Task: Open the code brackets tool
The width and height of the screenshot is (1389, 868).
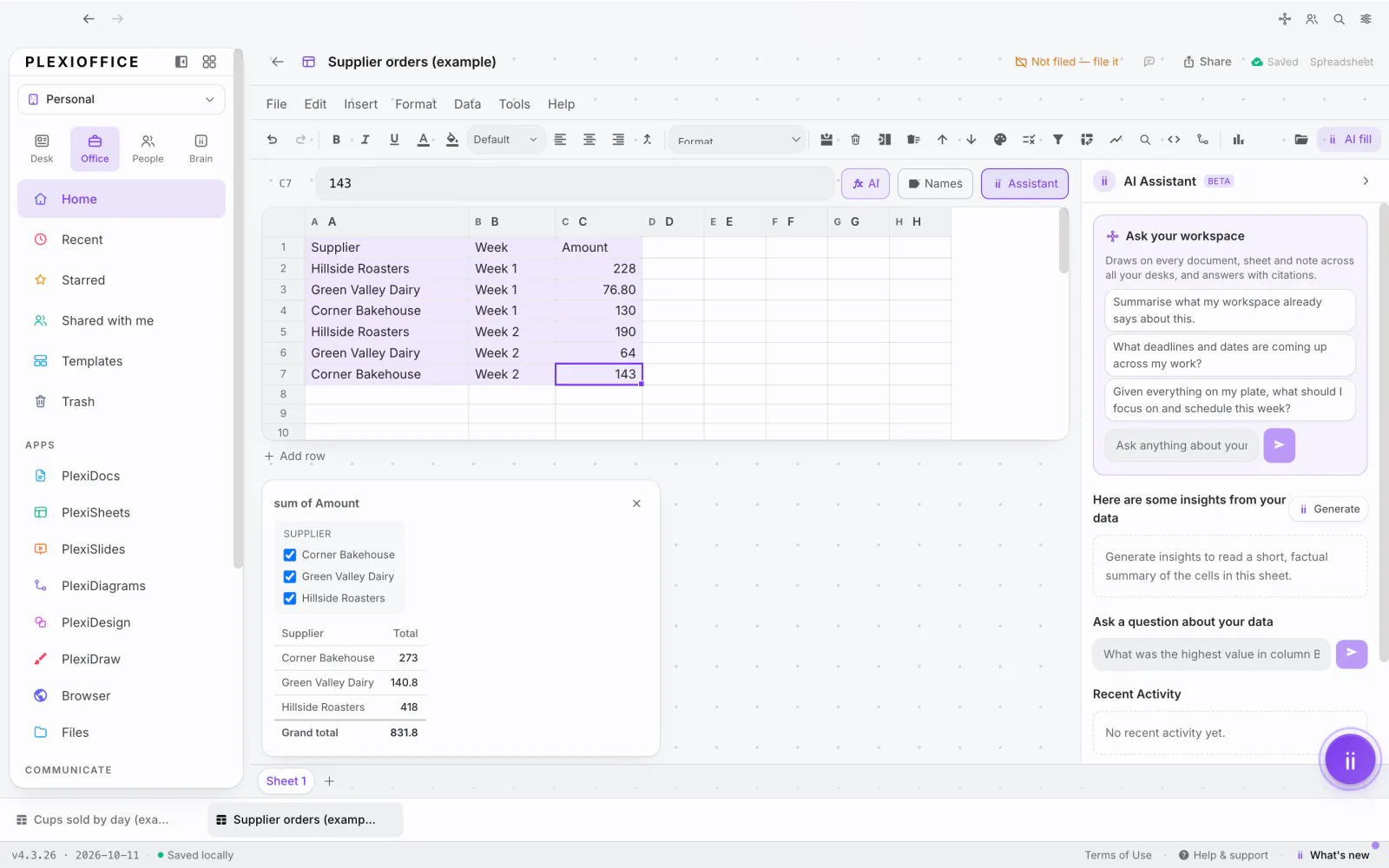Action: click(x=1174, y=140)
